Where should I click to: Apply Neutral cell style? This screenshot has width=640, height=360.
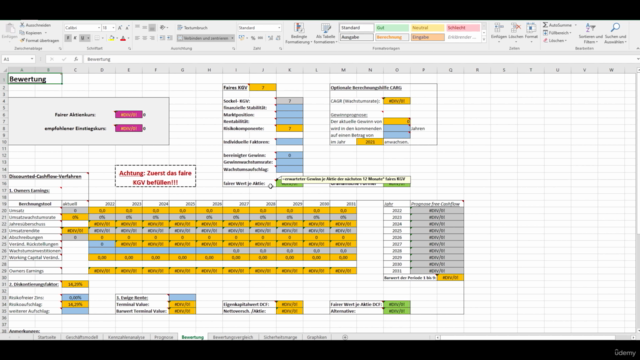(427, 28)
